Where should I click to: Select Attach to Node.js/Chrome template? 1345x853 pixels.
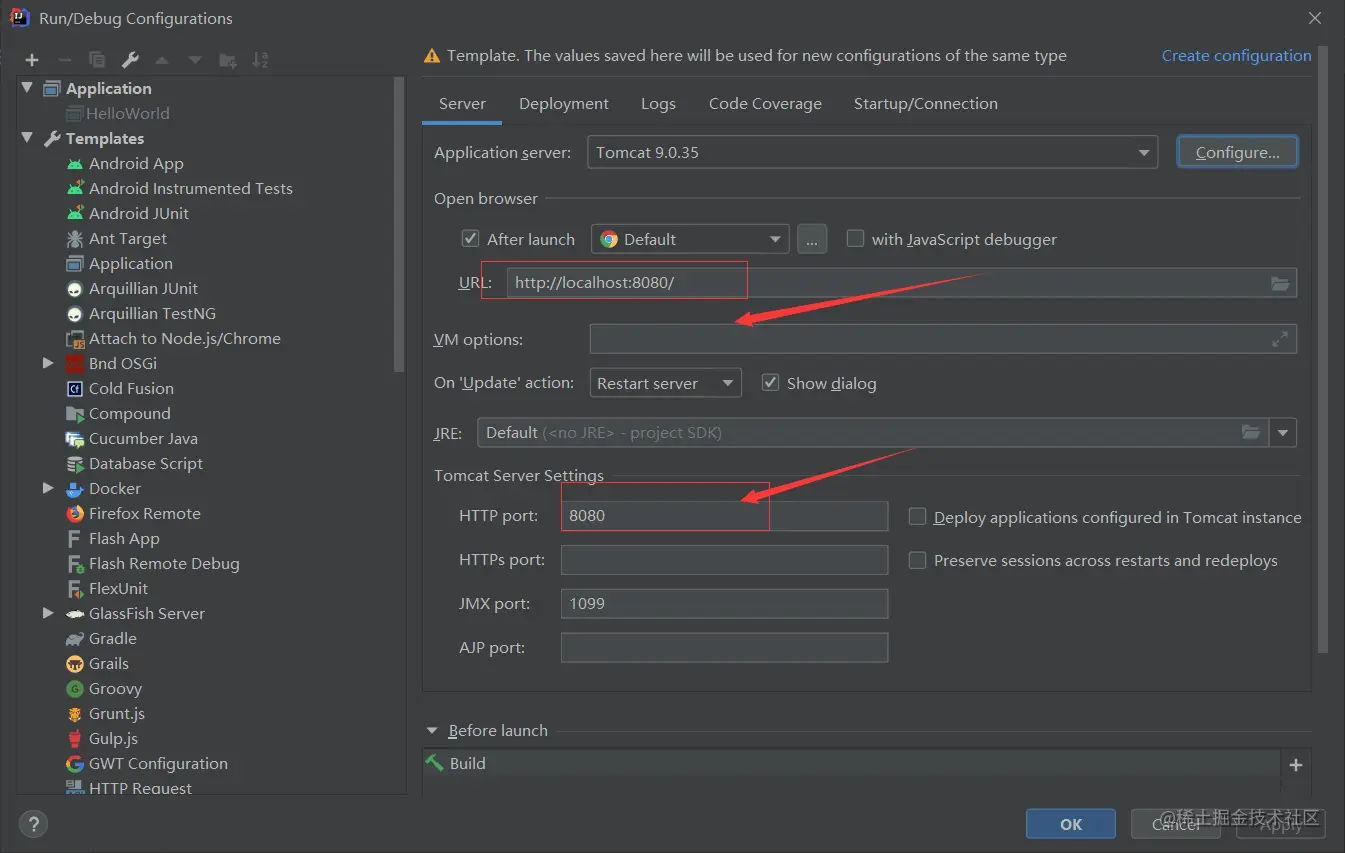[x=184, y=338]
